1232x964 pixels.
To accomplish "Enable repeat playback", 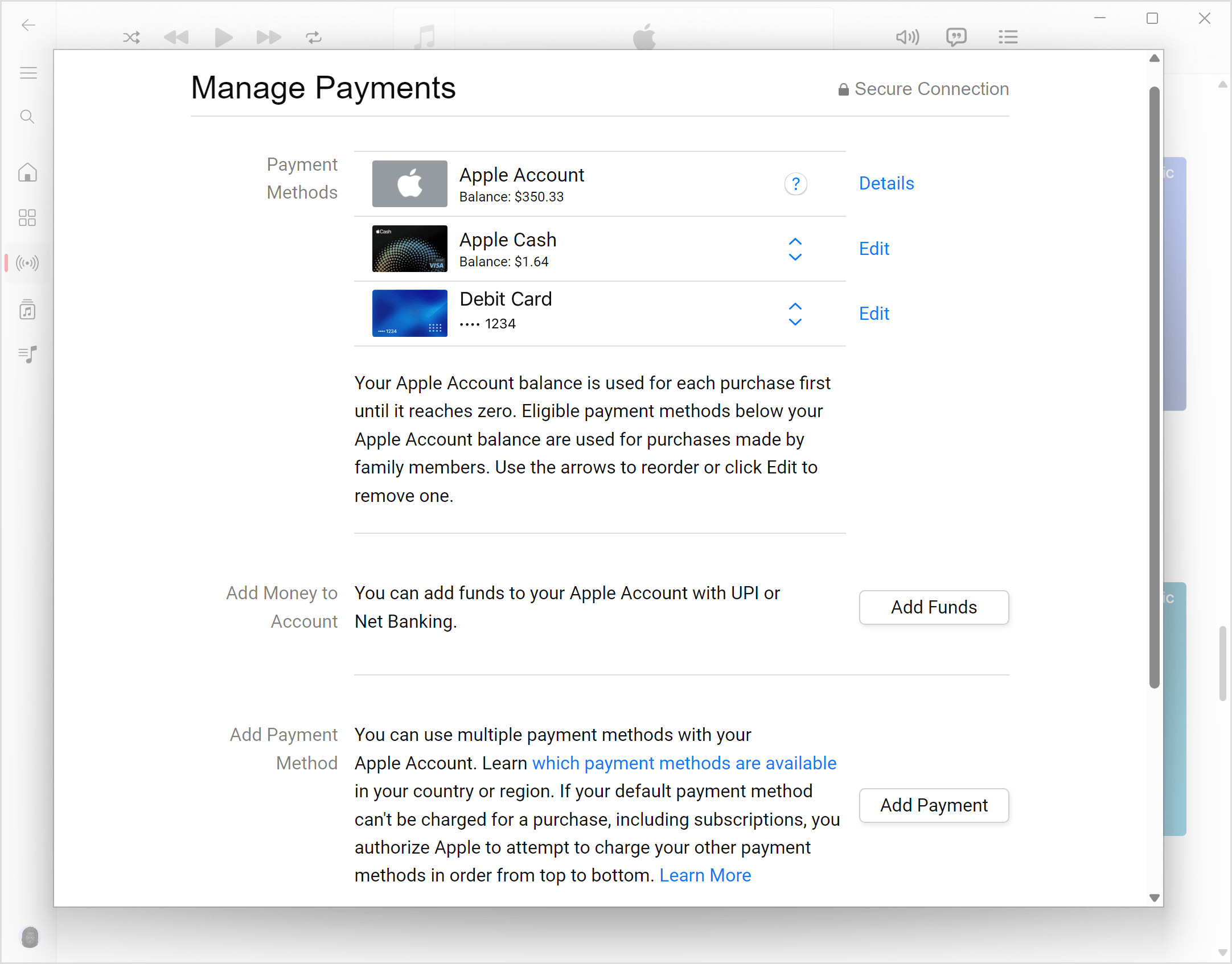I will pyautogui.click(x=313, y=37).
